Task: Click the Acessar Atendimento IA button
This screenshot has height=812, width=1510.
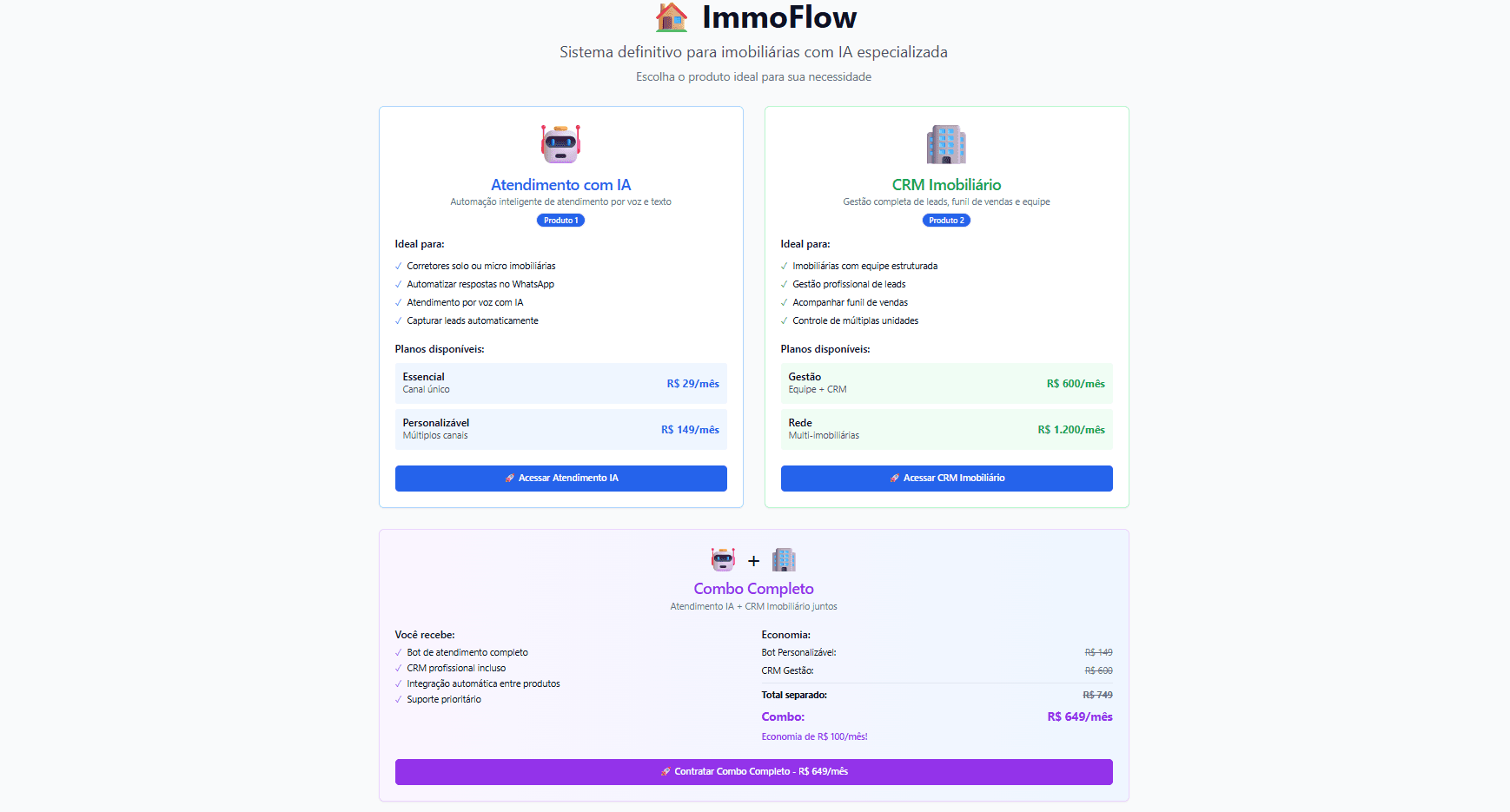Action: click(x=560, y=478)
